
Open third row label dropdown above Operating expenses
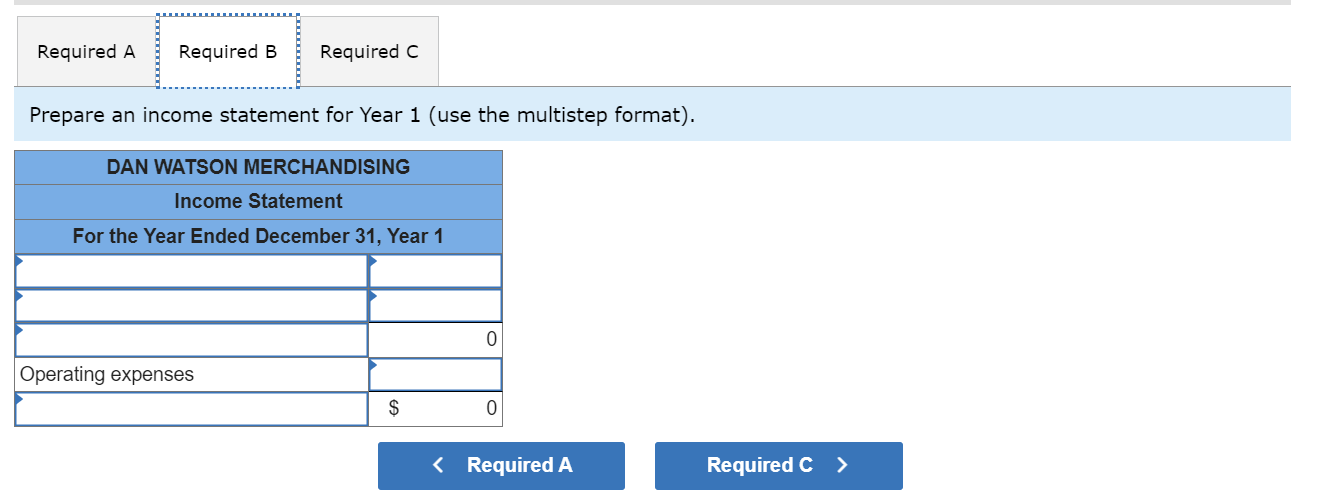[x=192, y=340]
